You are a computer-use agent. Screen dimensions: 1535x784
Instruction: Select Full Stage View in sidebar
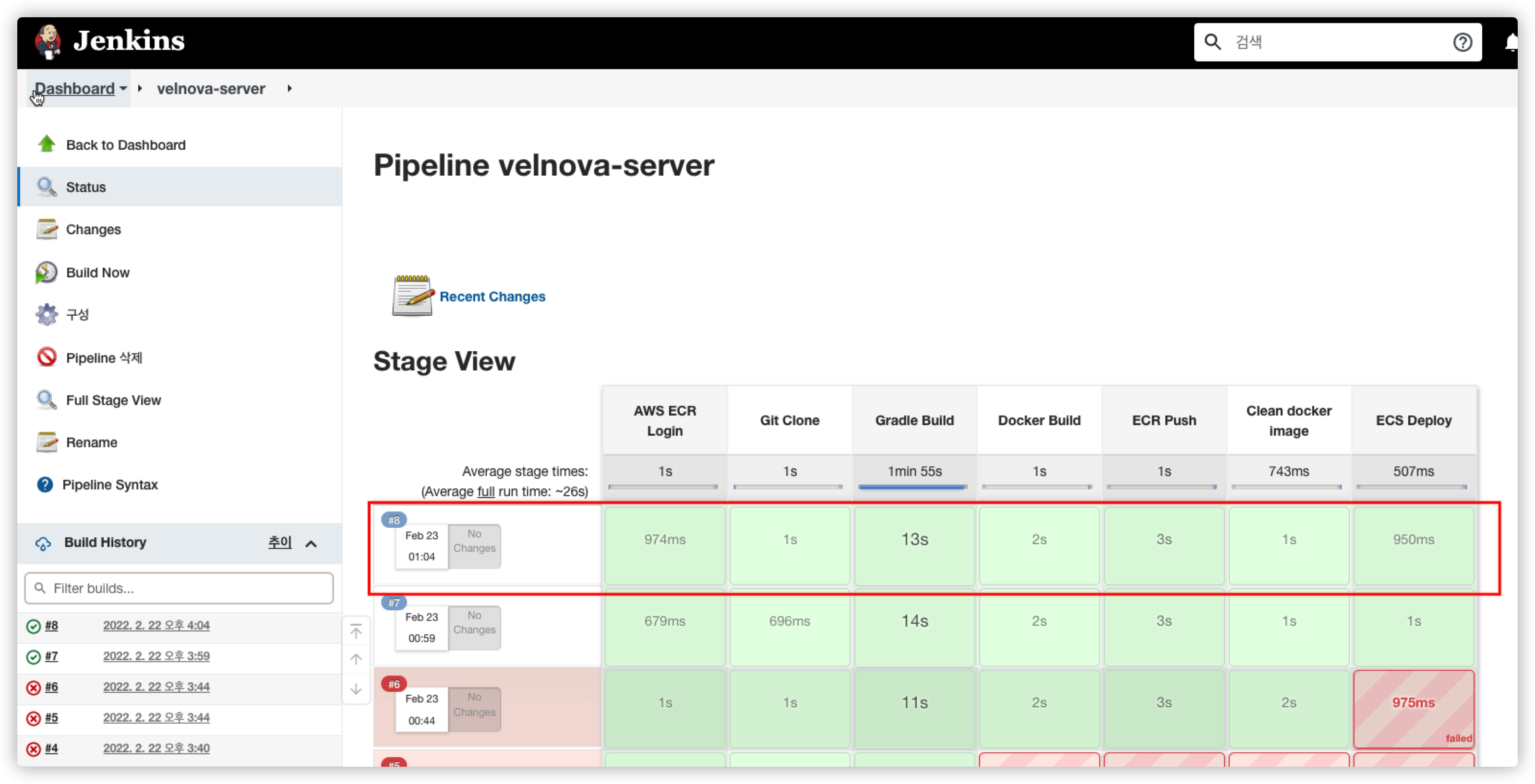113,400
